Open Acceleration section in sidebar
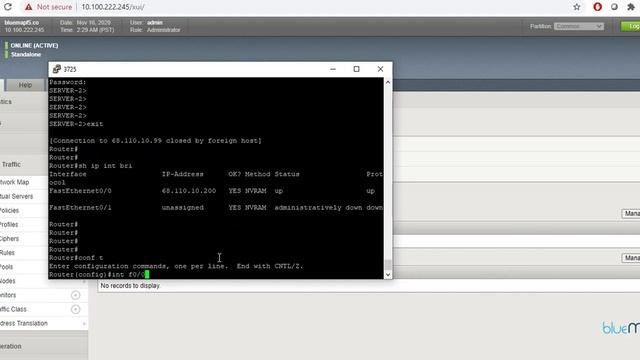Viewport: 640px width, 360px height. pyautogui.click(x=11, y=346)
